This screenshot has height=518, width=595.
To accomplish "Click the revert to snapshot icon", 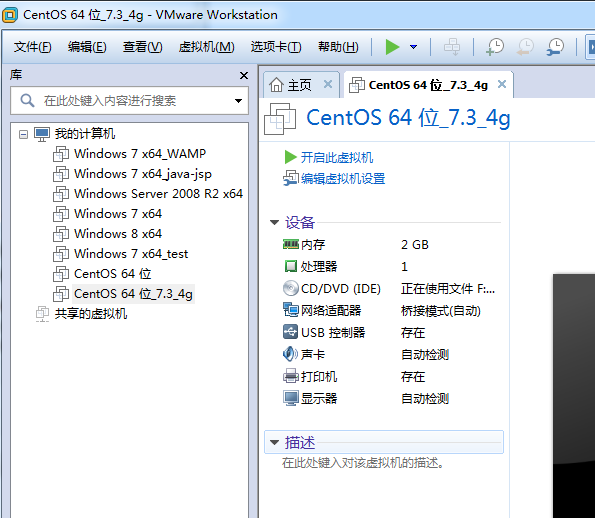I will tap(526, 47).
